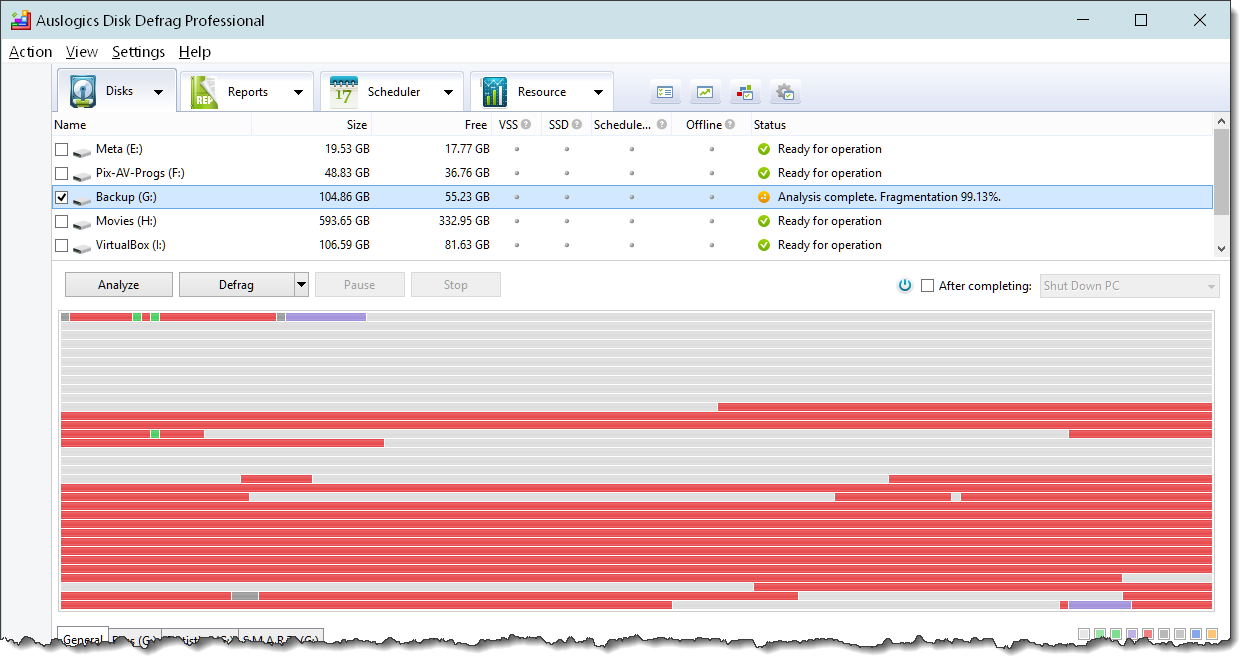Viewport: 1246px width, 666px height.
Task: Click the help icon beside VSS
Action: [526, 125]
